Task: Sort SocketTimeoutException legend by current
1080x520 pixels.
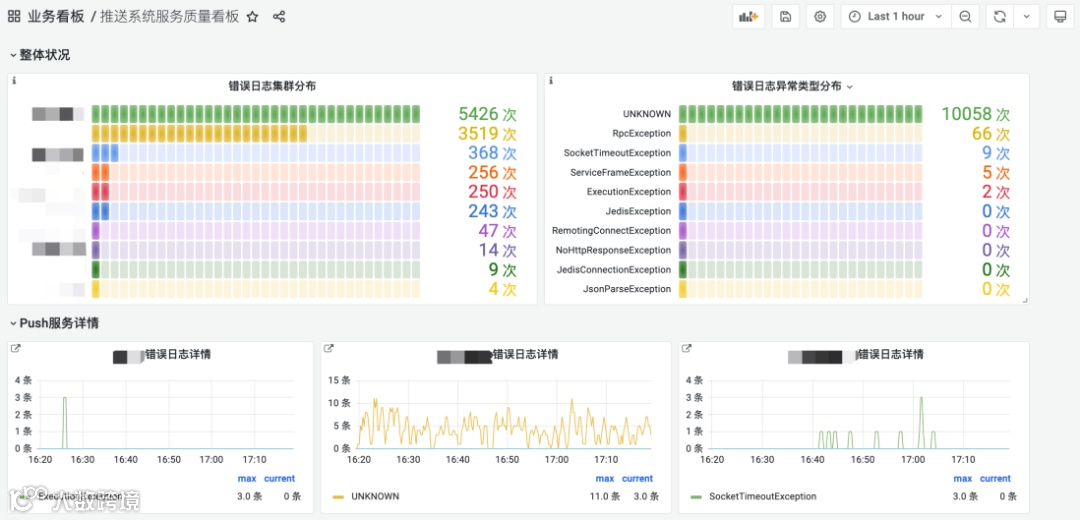Action: [995, 478]
